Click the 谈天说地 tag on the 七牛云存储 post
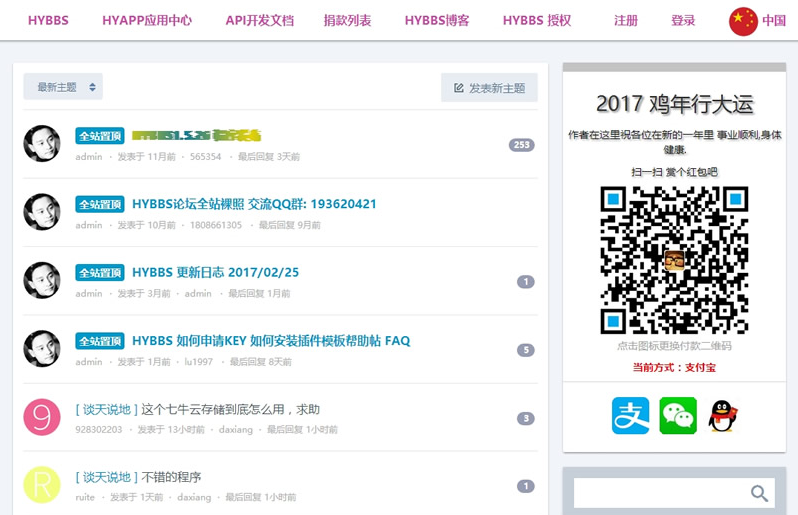798x515 pixels. pyautogui.click(x=106, y=409)
